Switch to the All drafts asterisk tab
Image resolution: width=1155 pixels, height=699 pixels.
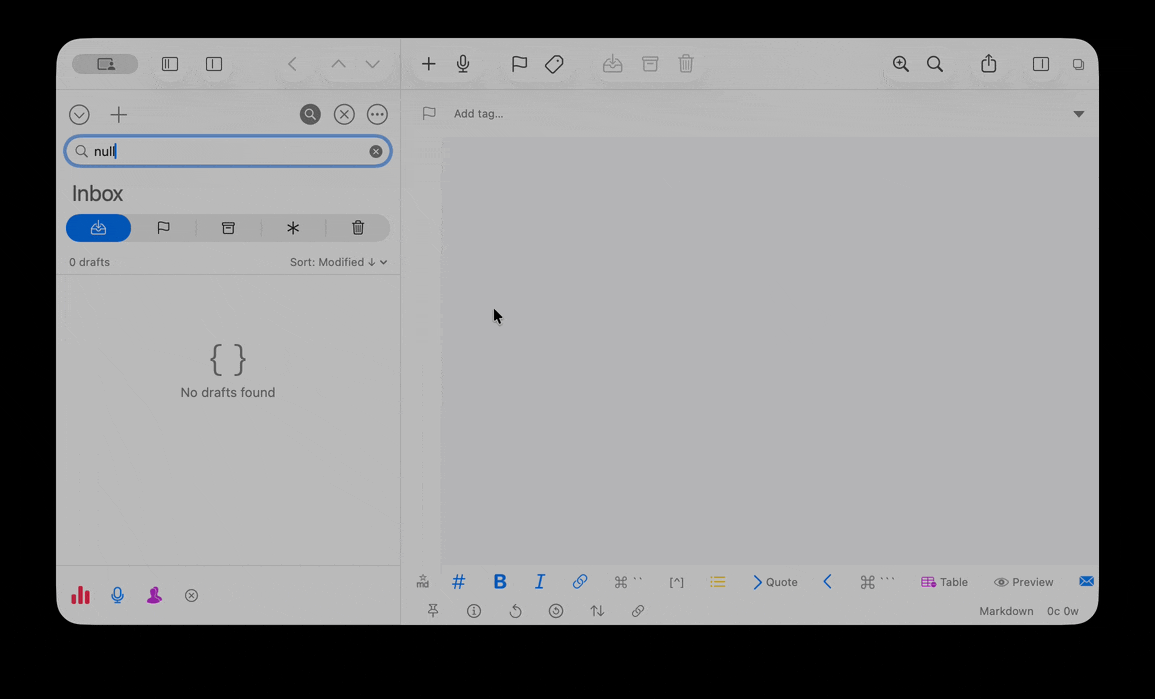click(x=293, y=228)
